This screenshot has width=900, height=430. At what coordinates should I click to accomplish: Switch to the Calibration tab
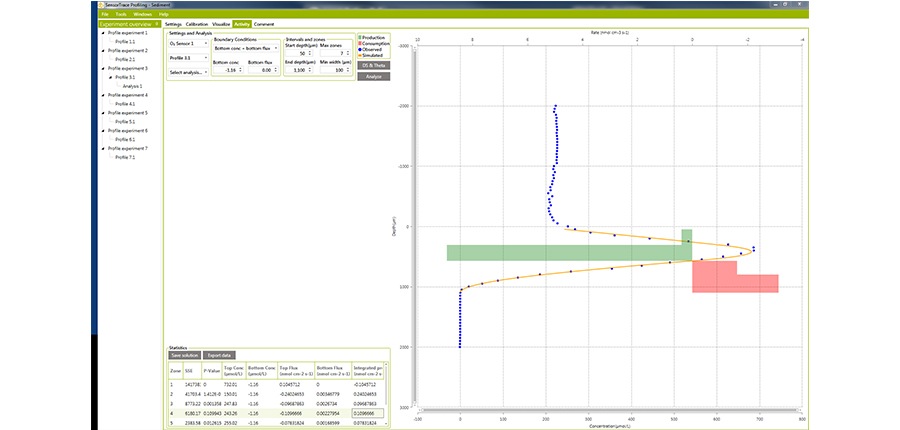(197, 24)
